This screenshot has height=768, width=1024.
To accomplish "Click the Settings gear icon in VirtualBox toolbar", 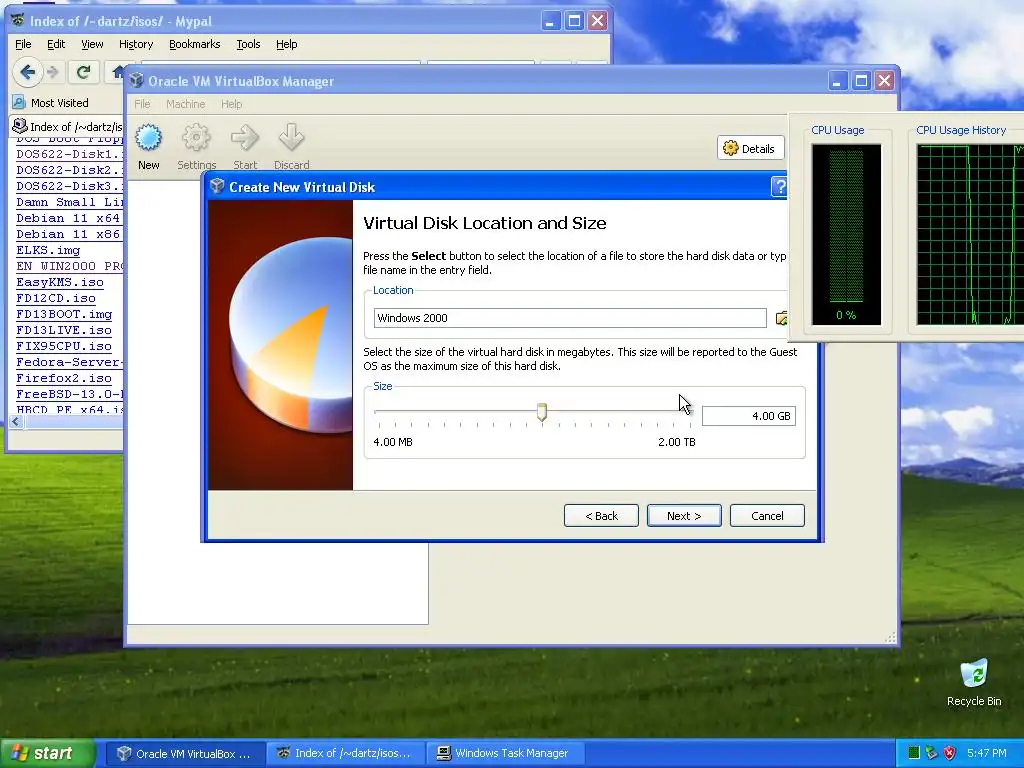I will coord(196,138).
